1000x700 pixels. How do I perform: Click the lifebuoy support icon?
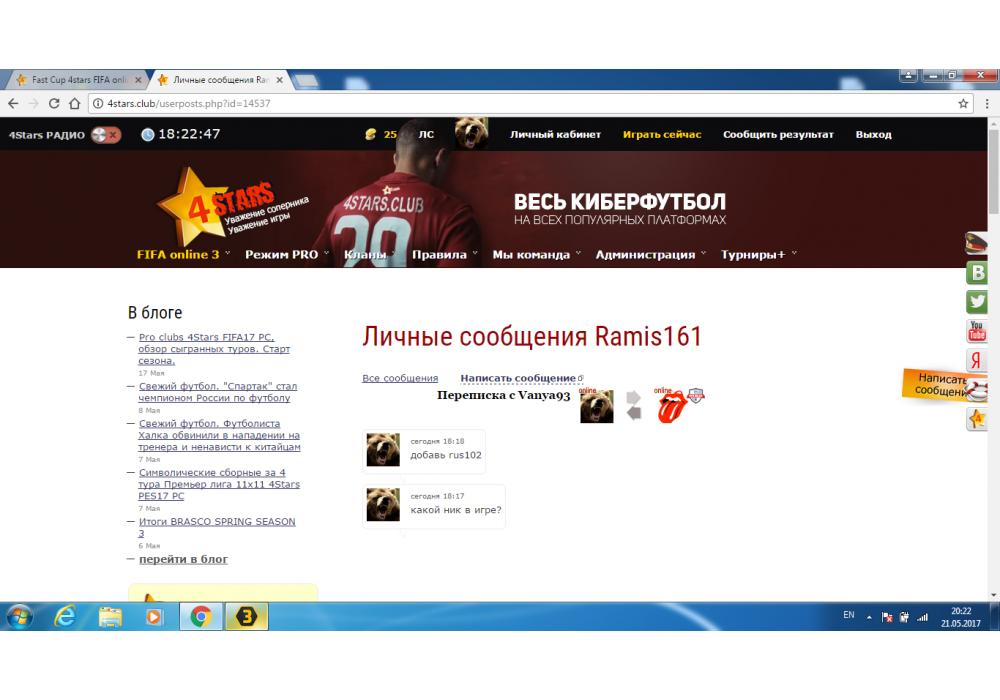click(978, 390)
